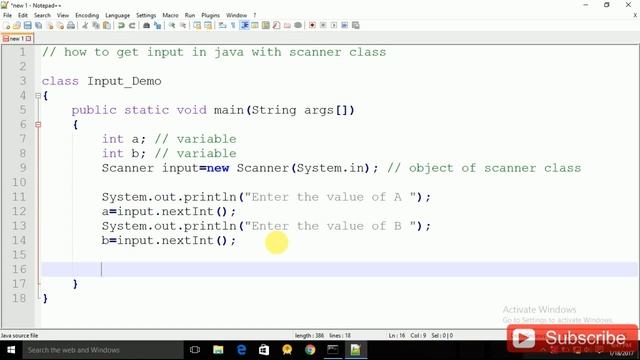The image size is (640, 360).
Task: Open the Language menu
Action: [x=118, y=15]
